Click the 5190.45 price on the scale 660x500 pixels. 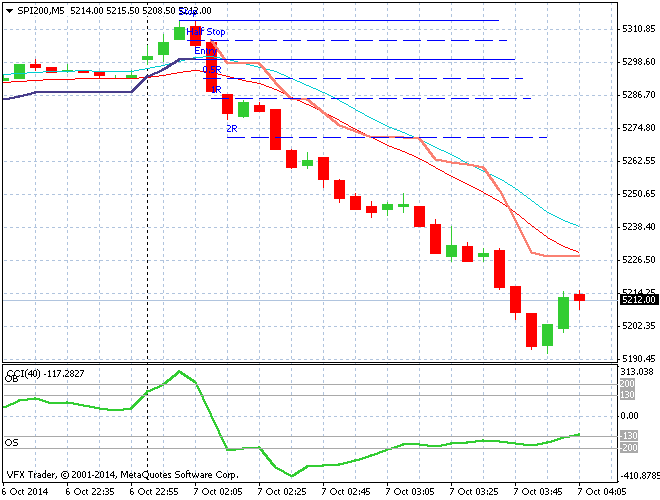[637, 358]
